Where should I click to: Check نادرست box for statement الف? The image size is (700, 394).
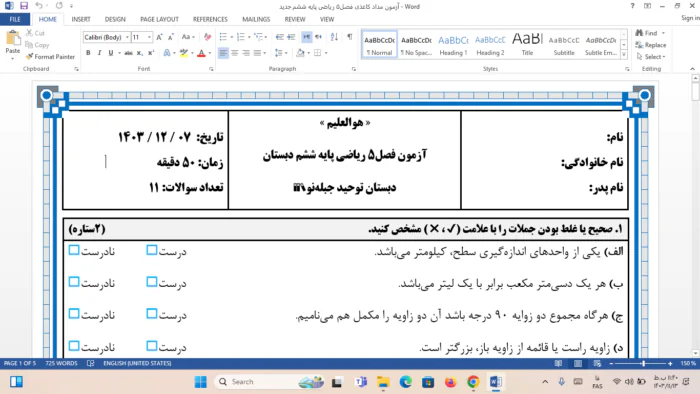[x=74, y=250]
